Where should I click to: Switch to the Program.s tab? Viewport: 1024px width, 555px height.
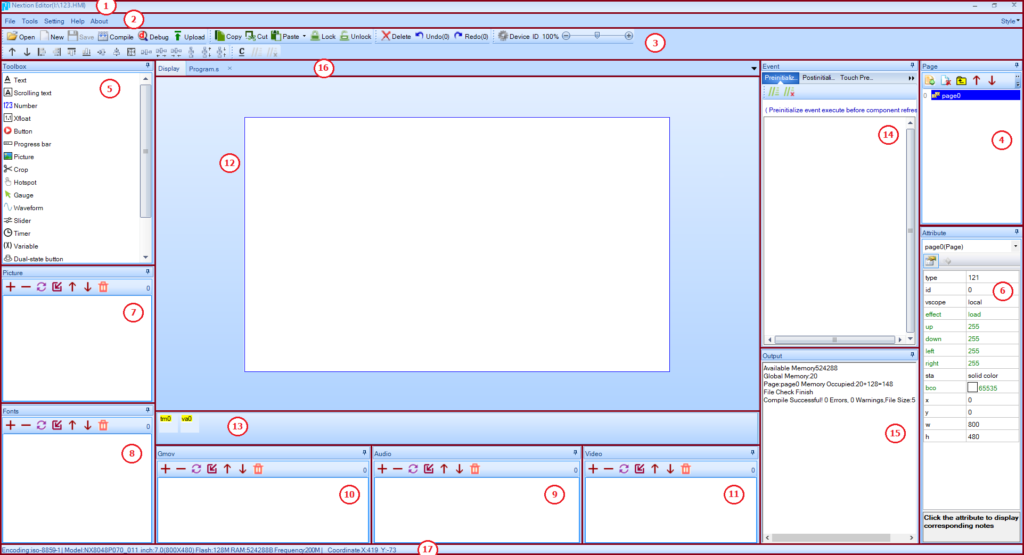203,68
